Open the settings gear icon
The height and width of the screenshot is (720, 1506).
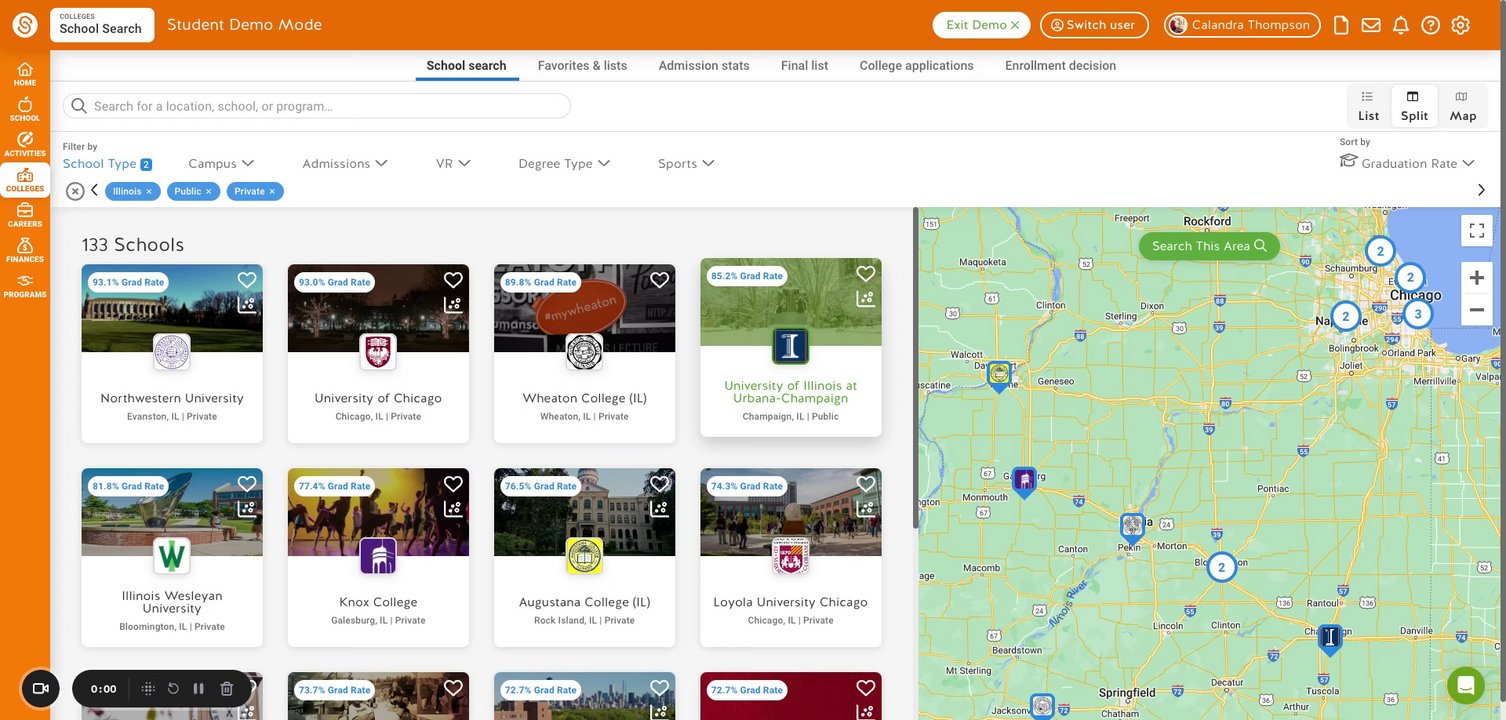1461,25
